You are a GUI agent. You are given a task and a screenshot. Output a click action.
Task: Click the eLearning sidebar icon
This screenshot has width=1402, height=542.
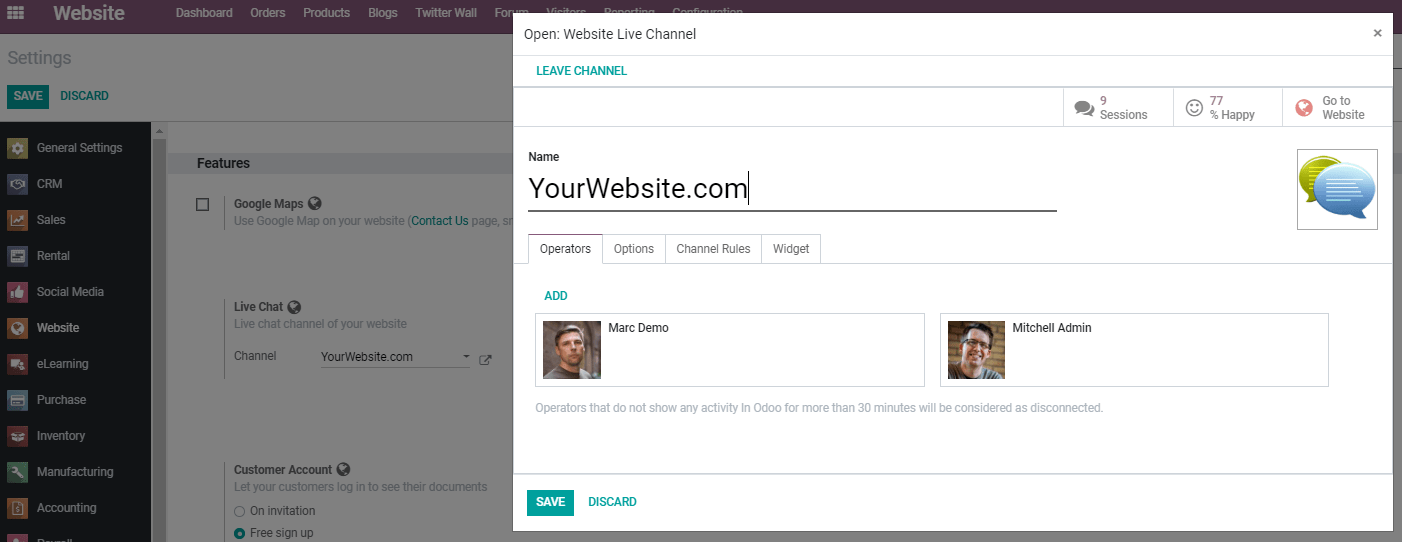(x=17, y=364)
